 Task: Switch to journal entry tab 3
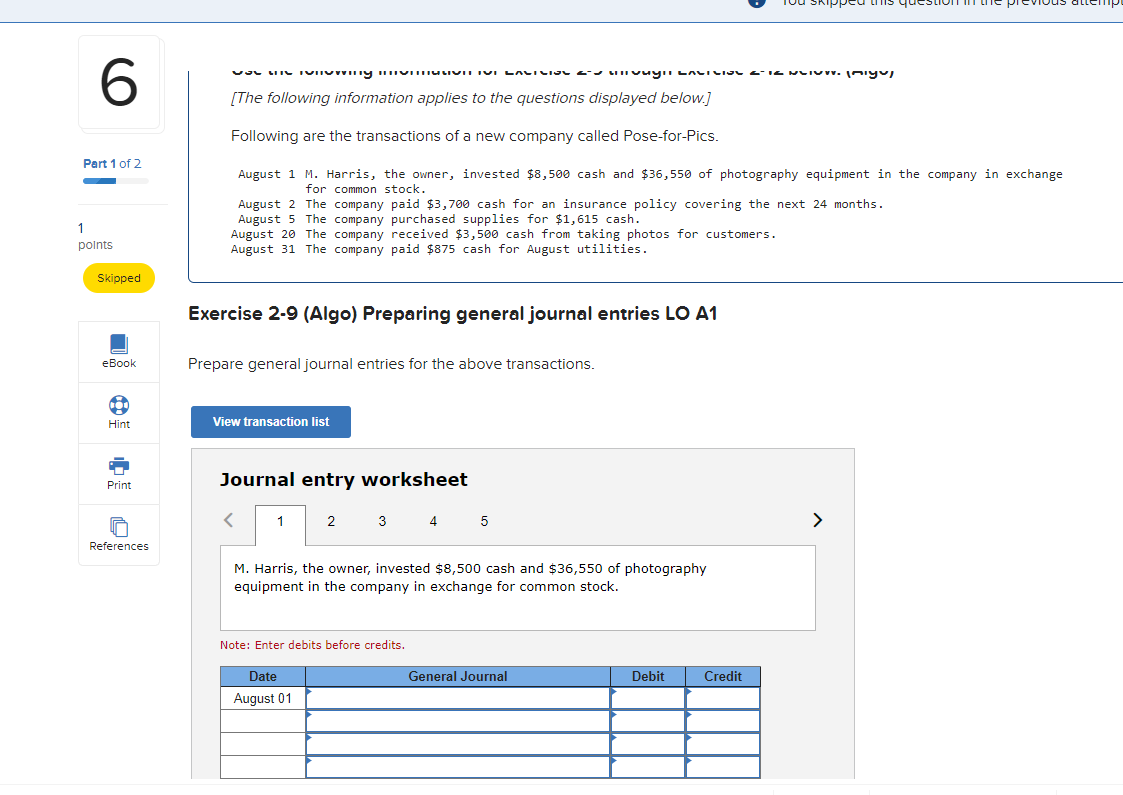click(382, 521)
